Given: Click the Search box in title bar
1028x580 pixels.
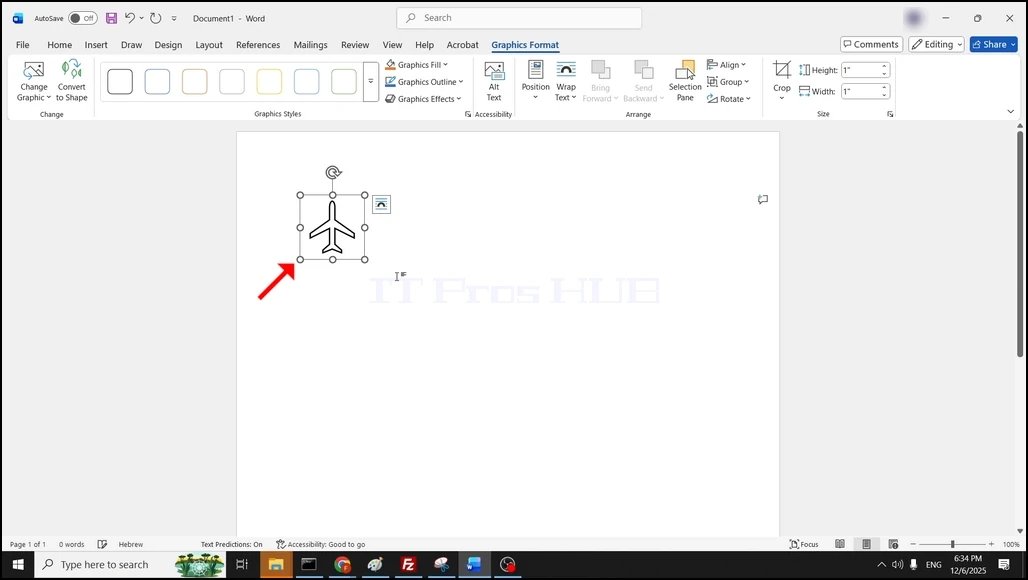Looking at the screenshot, I should pyautogui.click(x=519, y=18).
